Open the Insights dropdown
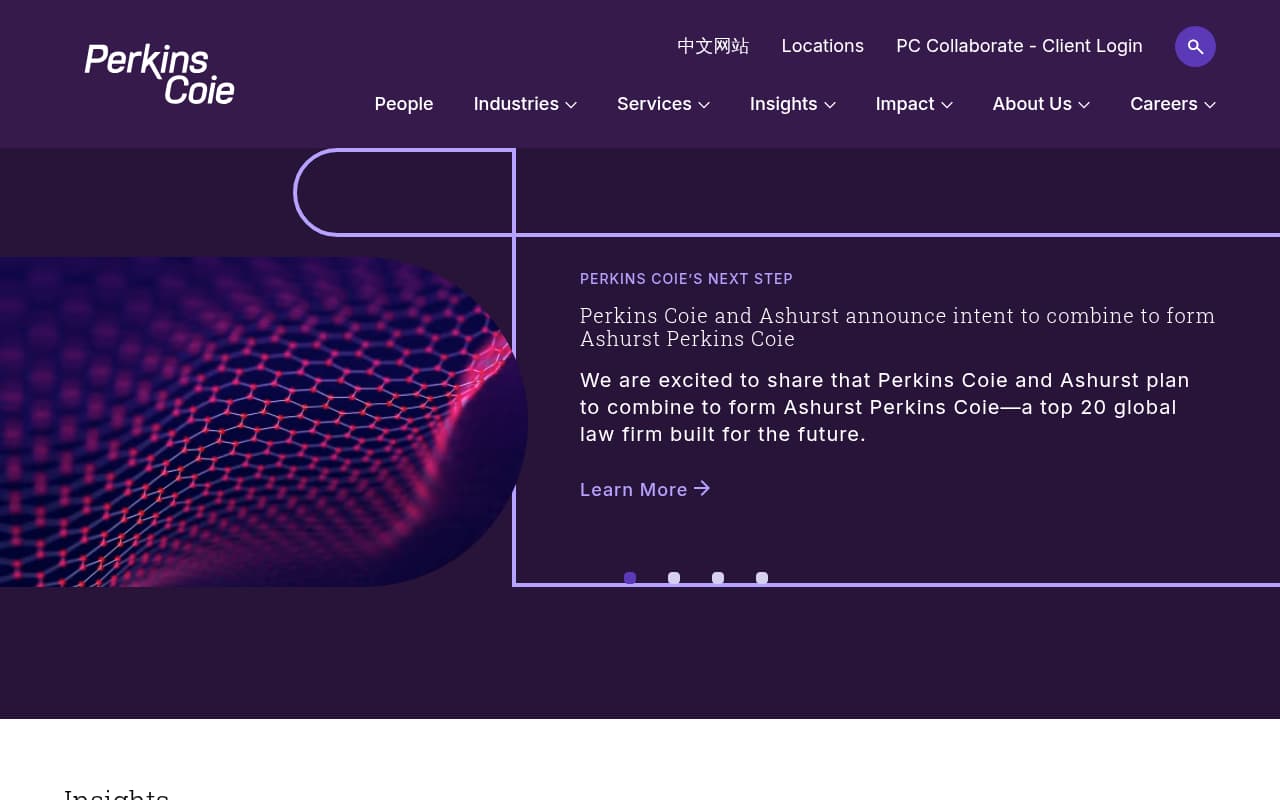The width and height of the screenshot is (1280, 800). [x=792, y=104]
